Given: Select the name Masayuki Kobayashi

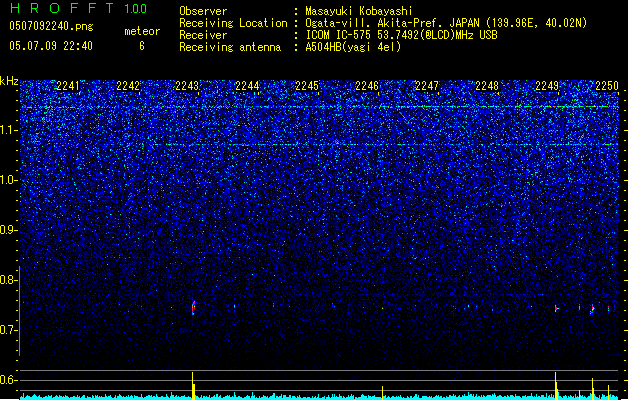Looking at the screenshot, I should pos(359,11).
